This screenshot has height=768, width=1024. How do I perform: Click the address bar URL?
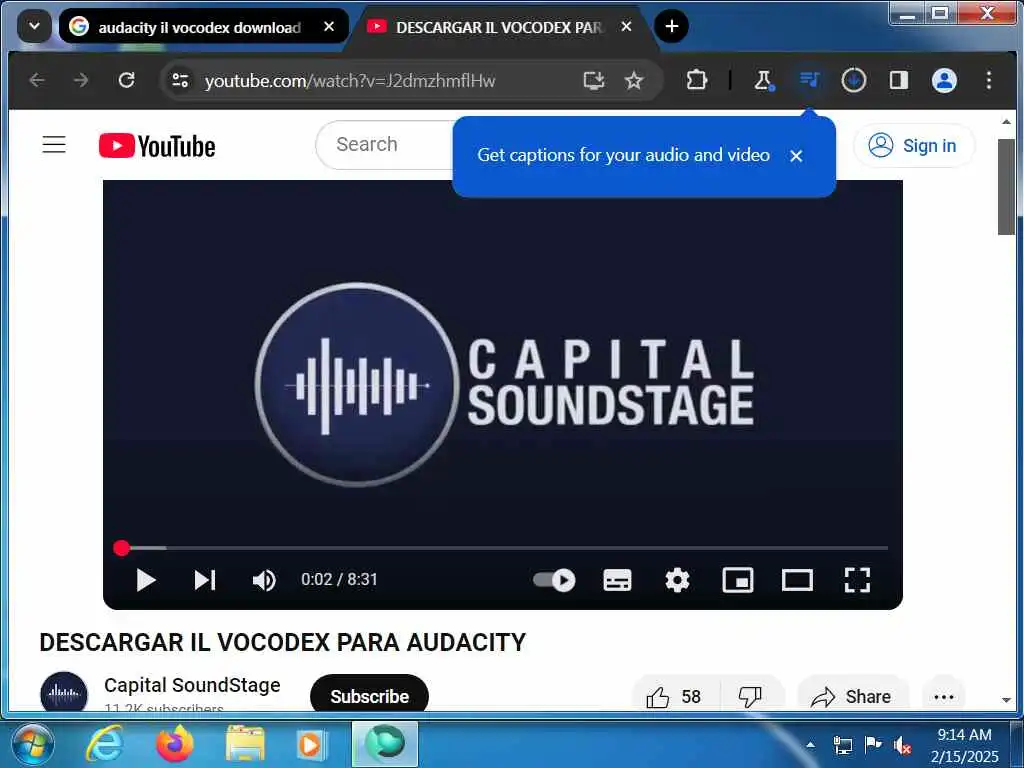point(350,81)
